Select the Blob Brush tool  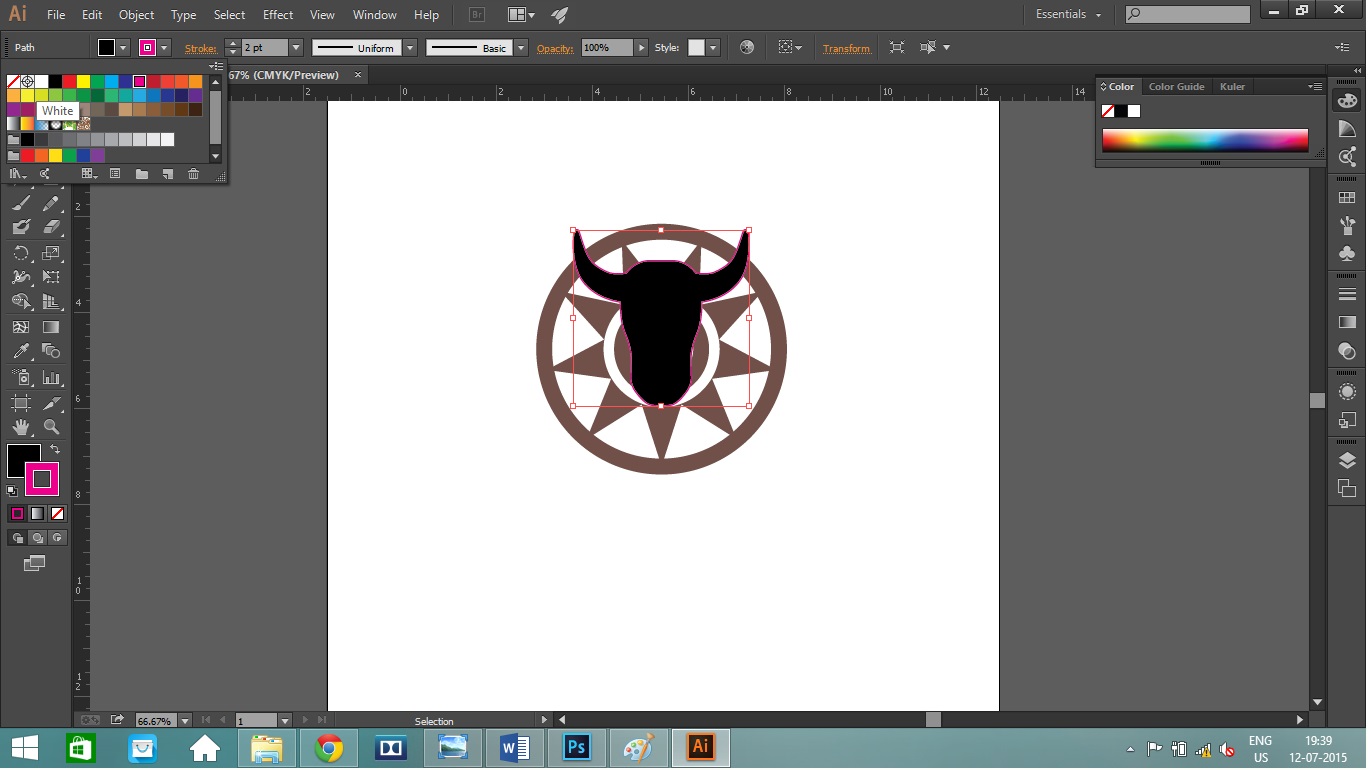pyautogui.click(x=21, y=228)
